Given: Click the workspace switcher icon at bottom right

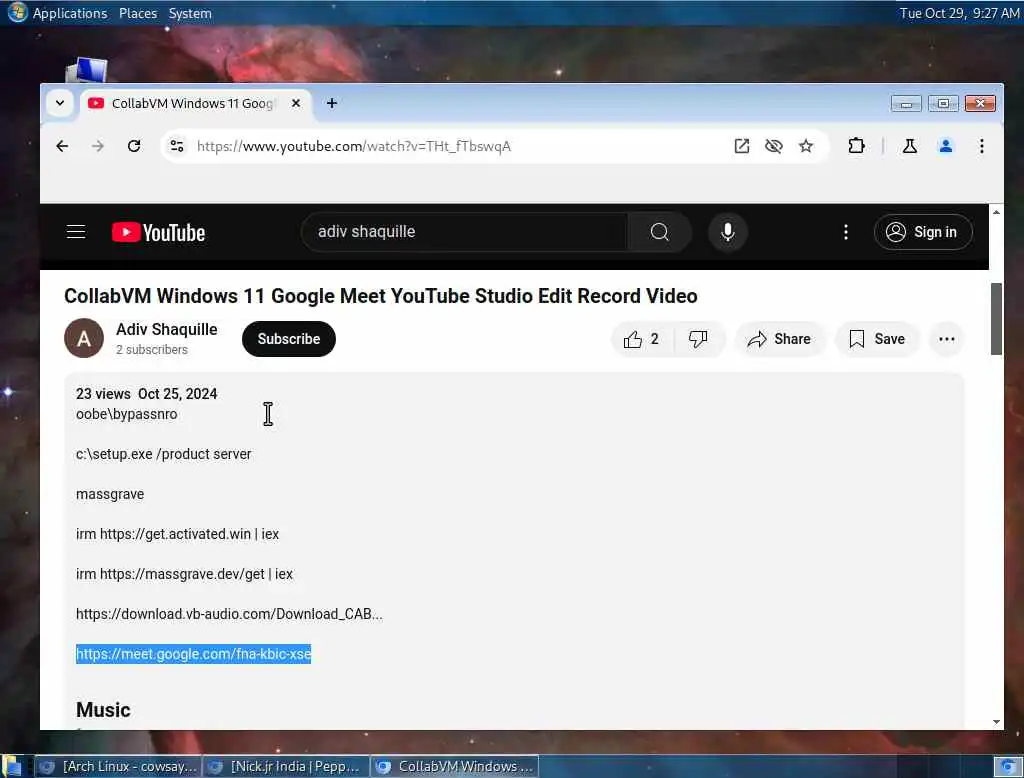Looking at the screenshot, I should [x=1008, y=766].
